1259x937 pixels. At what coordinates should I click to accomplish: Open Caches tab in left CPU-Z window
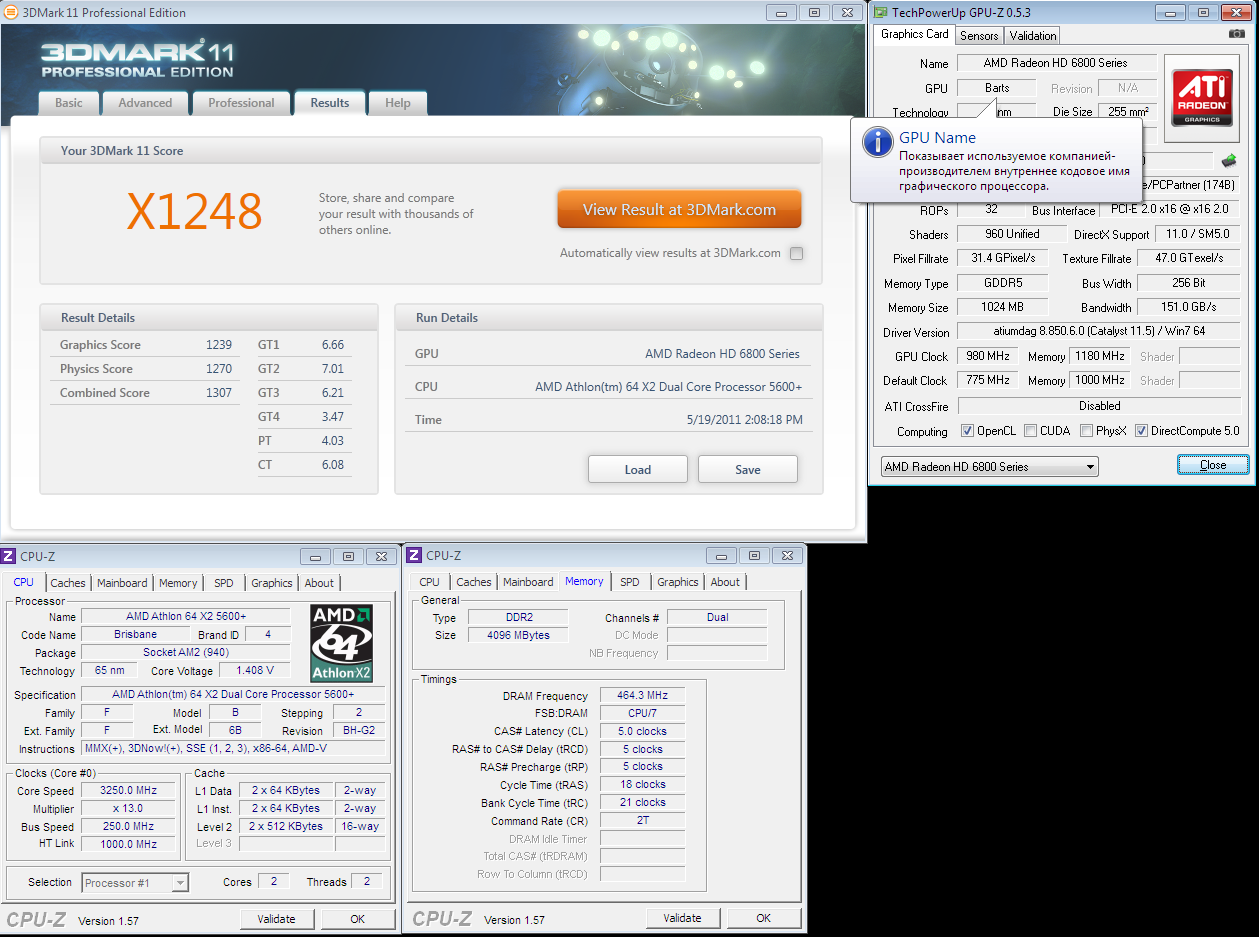point(68,583)
